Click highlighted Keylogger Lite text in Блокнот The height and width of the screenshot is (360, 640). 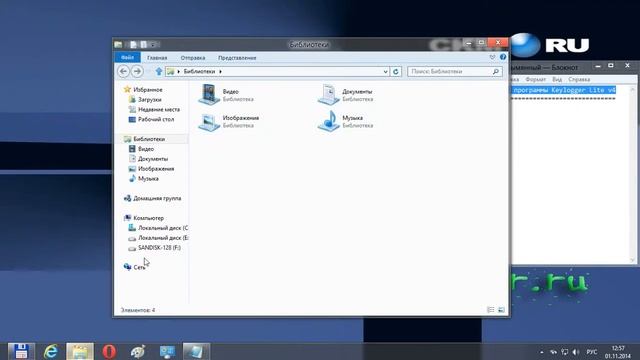click(564, 90)
